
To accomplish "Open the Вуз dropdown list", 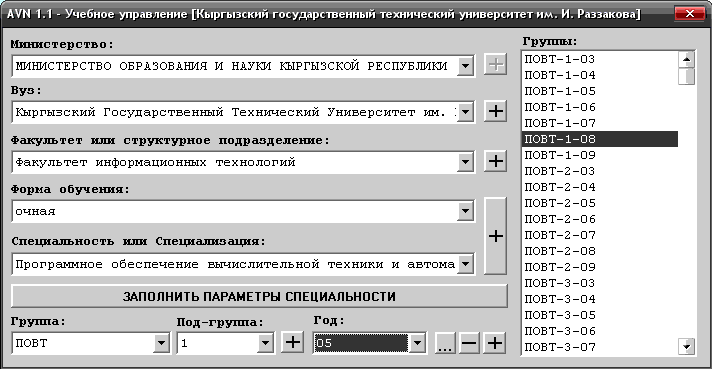I will click(465, 112).
